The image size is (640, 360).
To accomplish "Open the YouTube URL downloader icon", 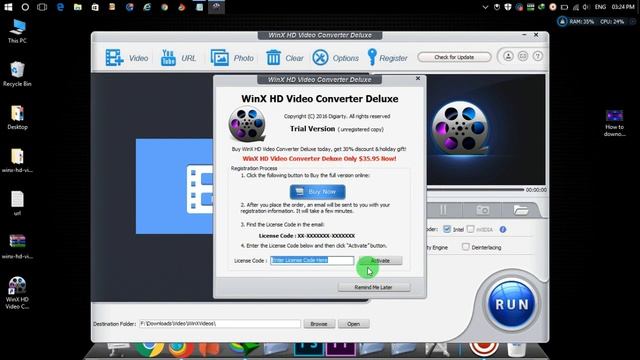I will point(168,58).
